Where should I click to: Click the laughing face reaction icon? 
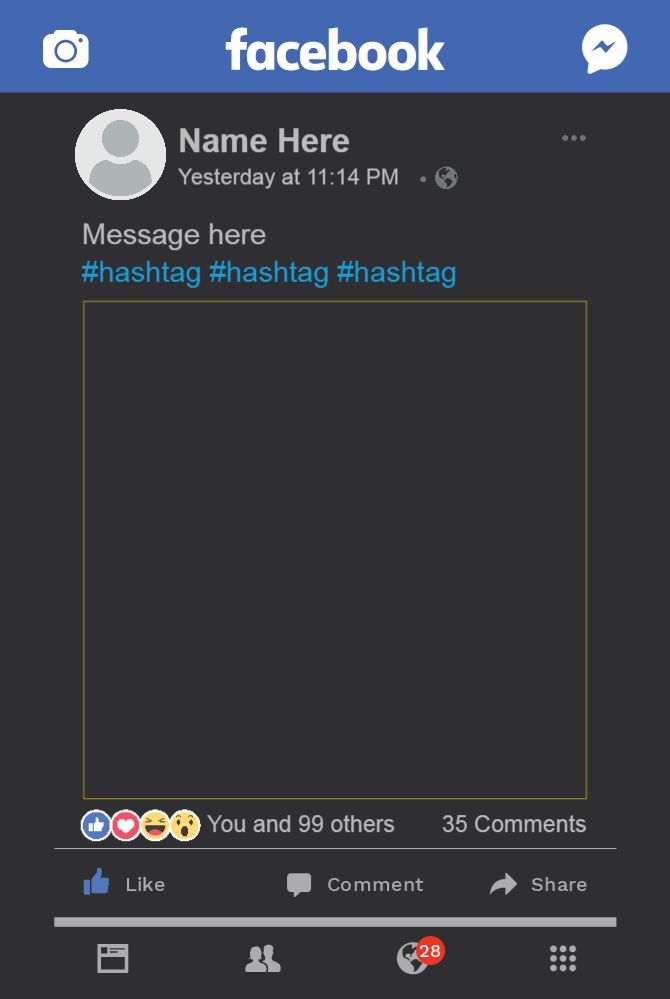[155, 825]
